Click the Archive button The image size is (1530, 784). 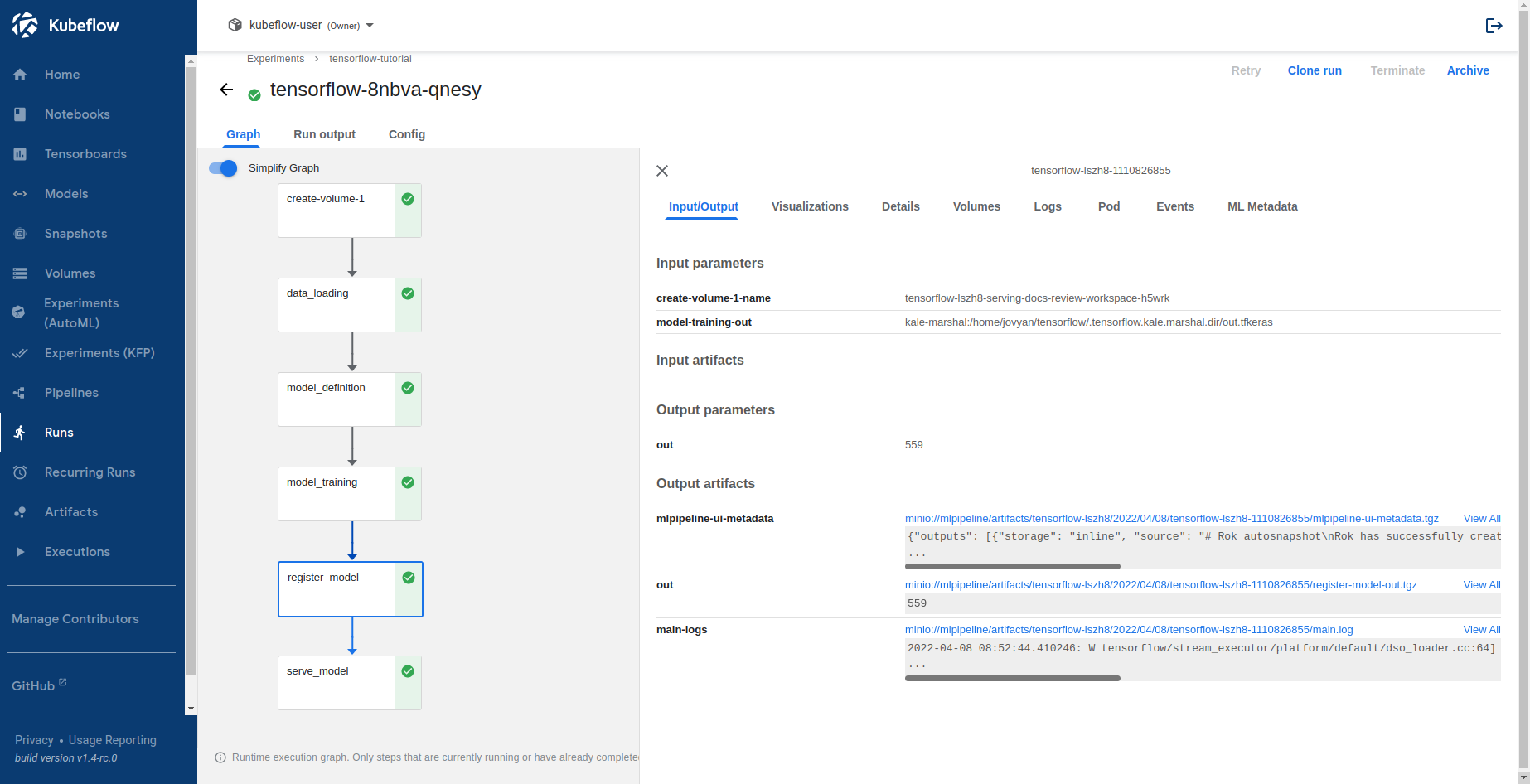1468,70
